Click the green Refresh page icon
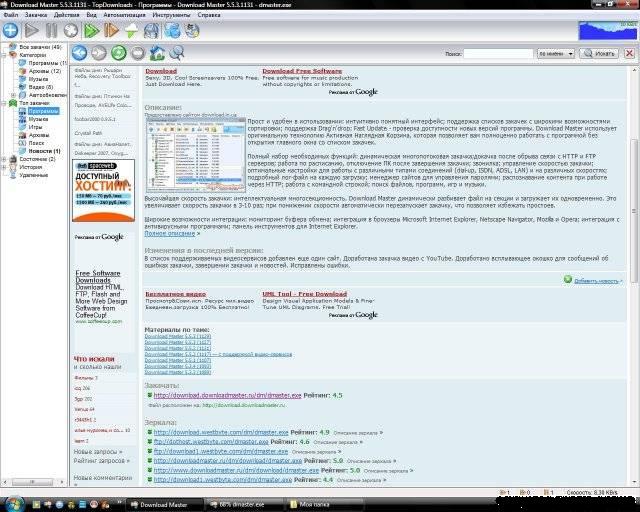 (119, 52)
